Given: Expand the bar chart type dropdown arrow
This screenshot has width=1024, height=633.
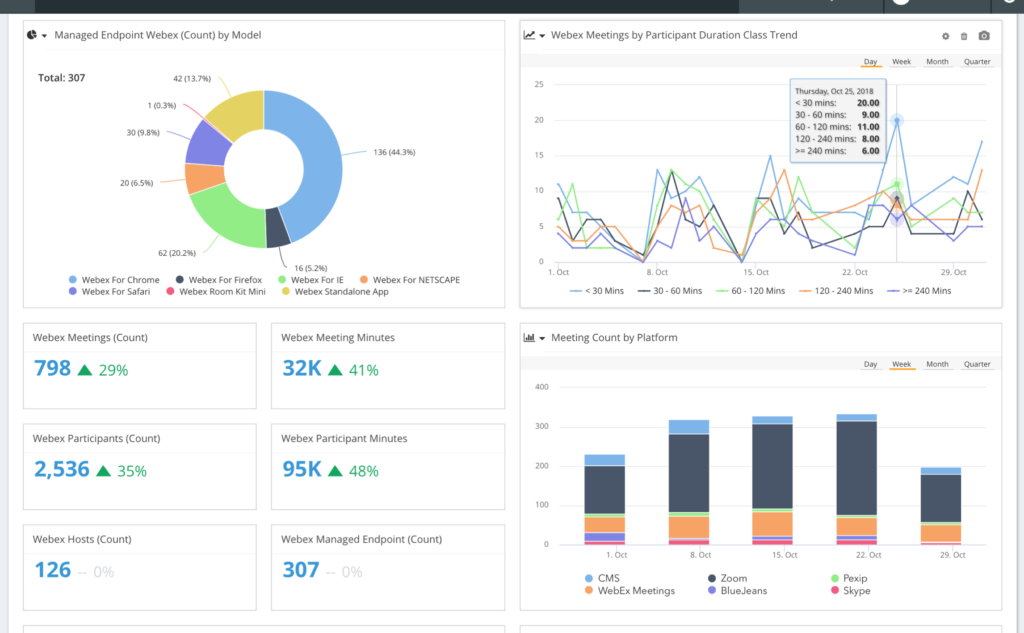Looking at the screenshot, I should tap(541, 337).
